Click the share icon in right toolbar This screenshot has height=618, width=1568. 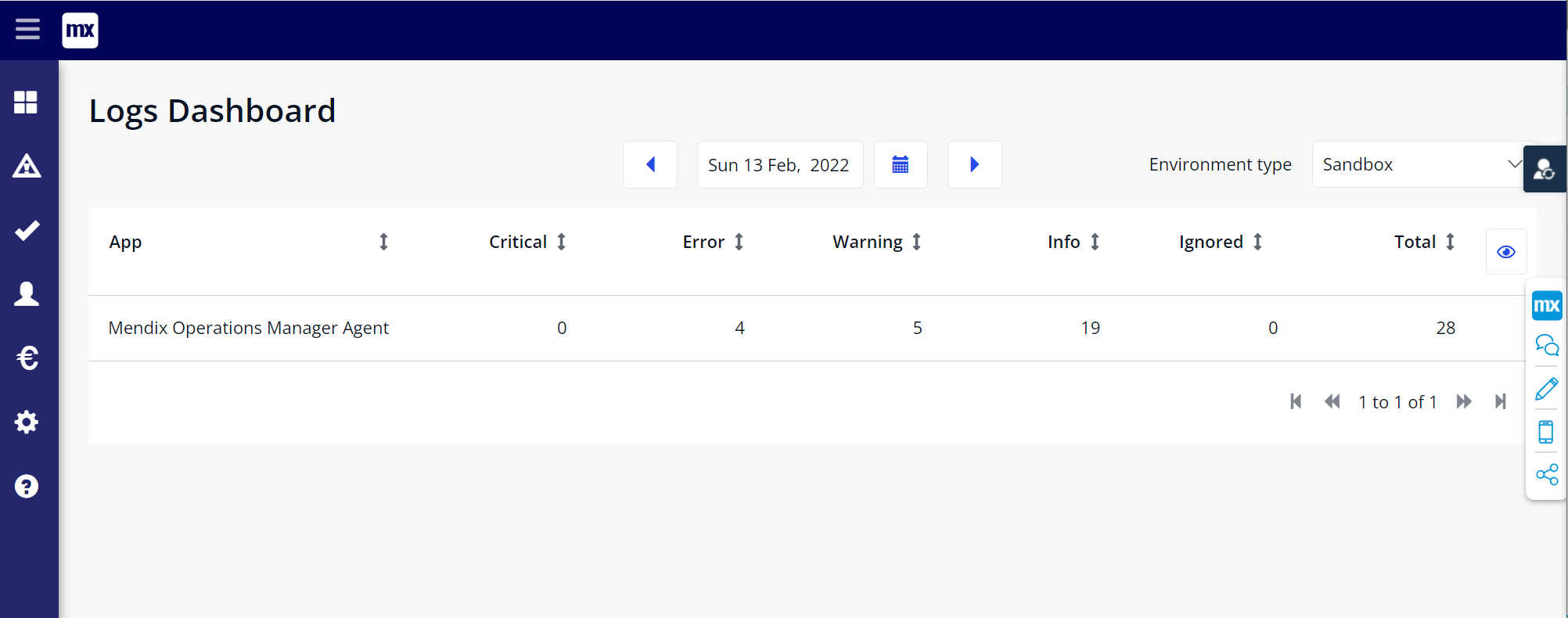(x=1547, y=474)
